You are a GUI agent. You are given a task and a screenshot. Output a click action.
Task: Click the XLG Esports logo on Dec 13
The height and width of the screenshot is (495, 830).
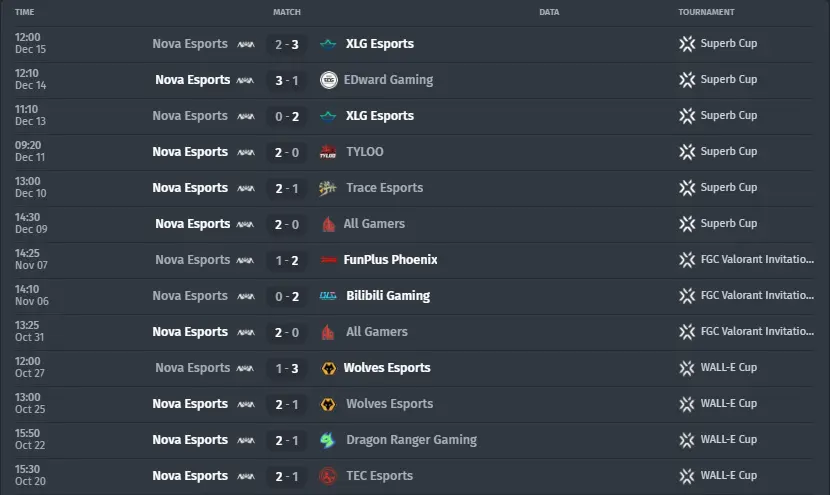point(328,116)
